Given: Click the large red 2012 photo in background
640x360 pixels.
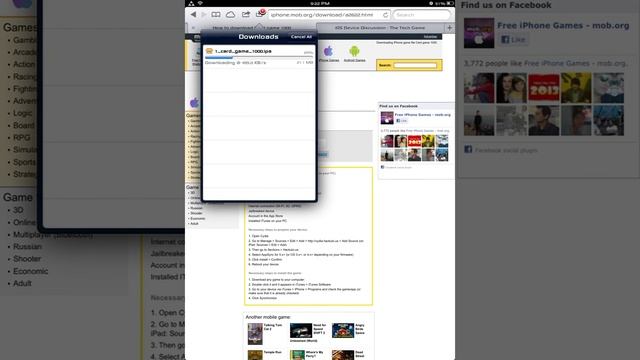Looking at the screenshot, I should tap(544, 88).
